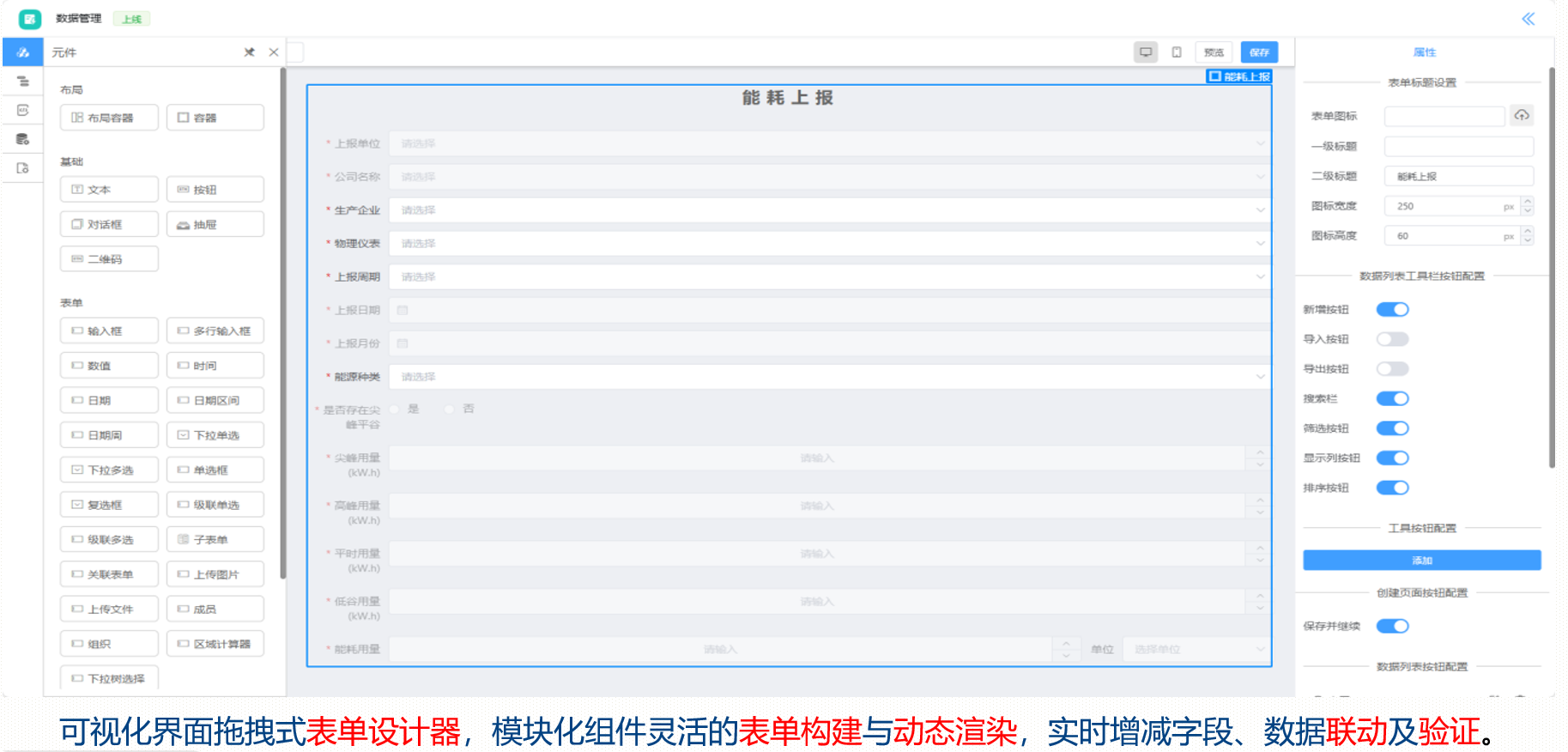Pick the 抽屉 component
This screenshot has height=752, width=1568.
point(215,224)
